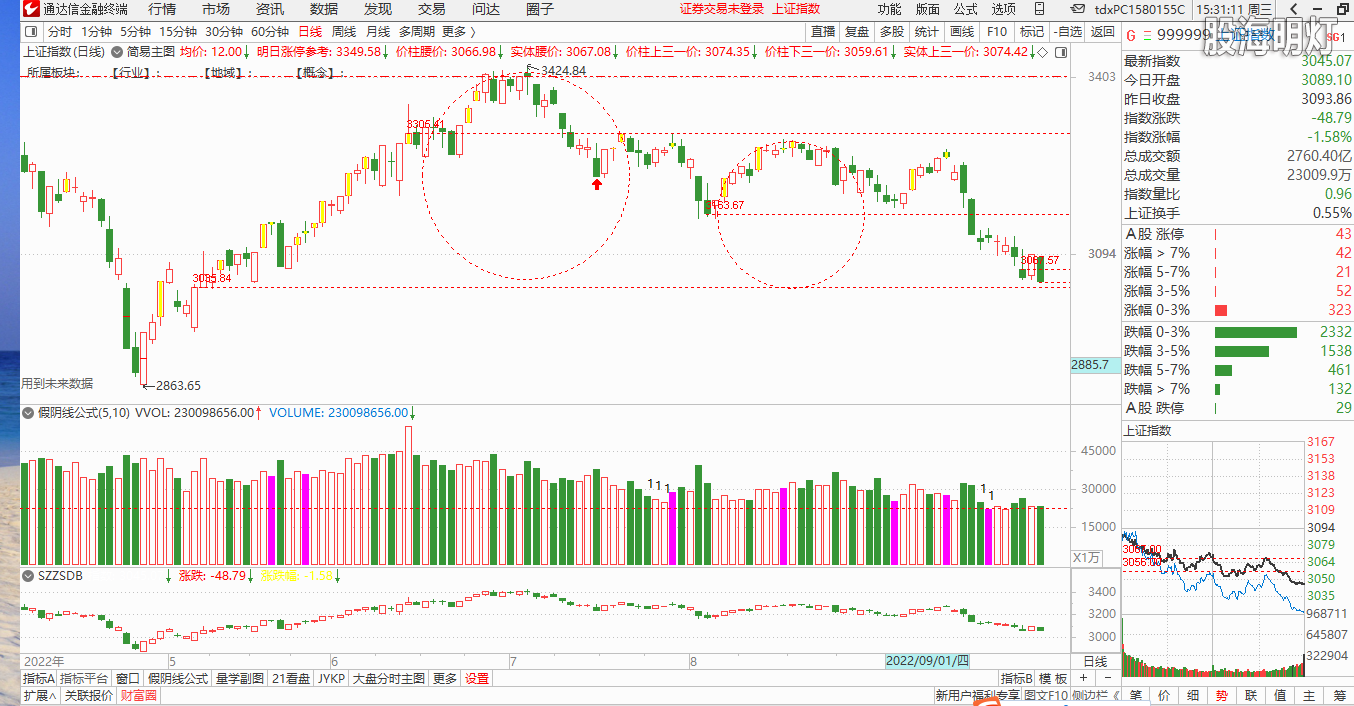Click the red G icon beside 999999

coord(1131,38)
